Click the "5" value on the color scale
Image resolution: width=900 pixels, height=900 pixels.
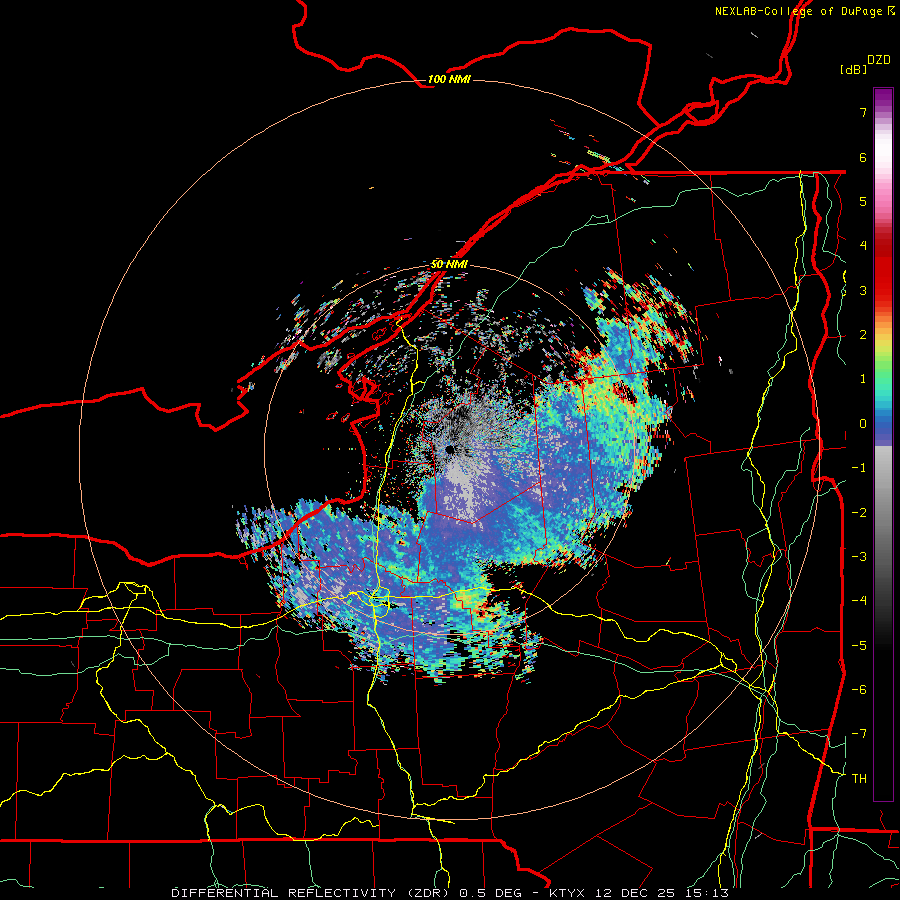(x=863, y=201)
